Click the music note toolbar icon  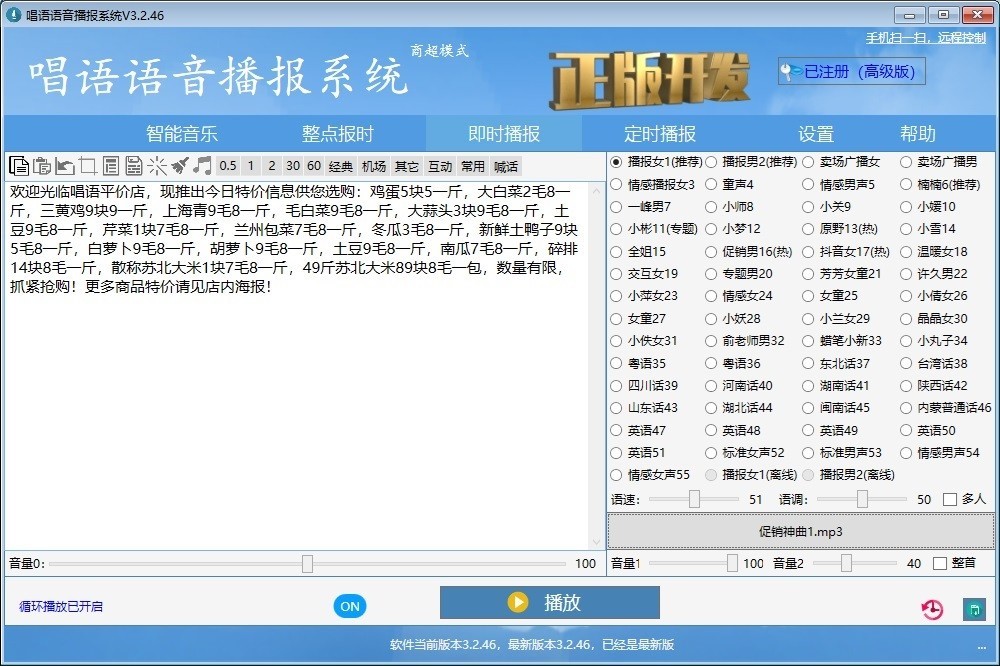point(203,166)
